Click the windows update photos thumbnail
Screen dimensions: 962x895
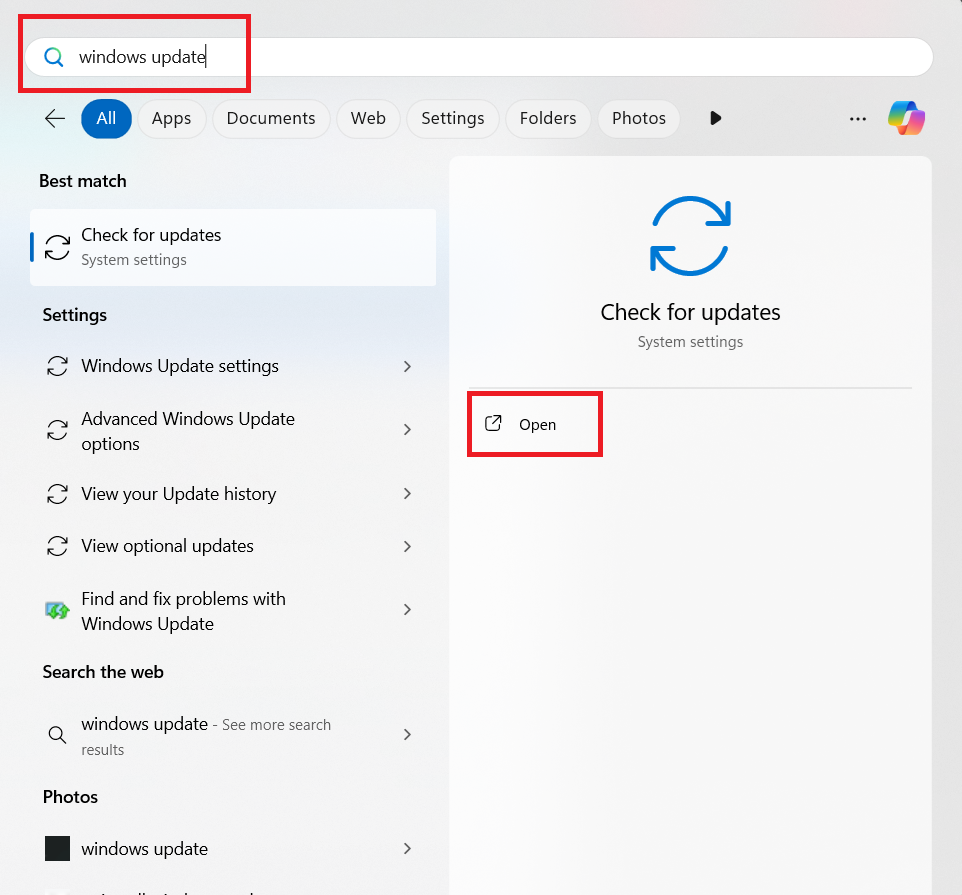pyautogui.click(x=57, y=848)
